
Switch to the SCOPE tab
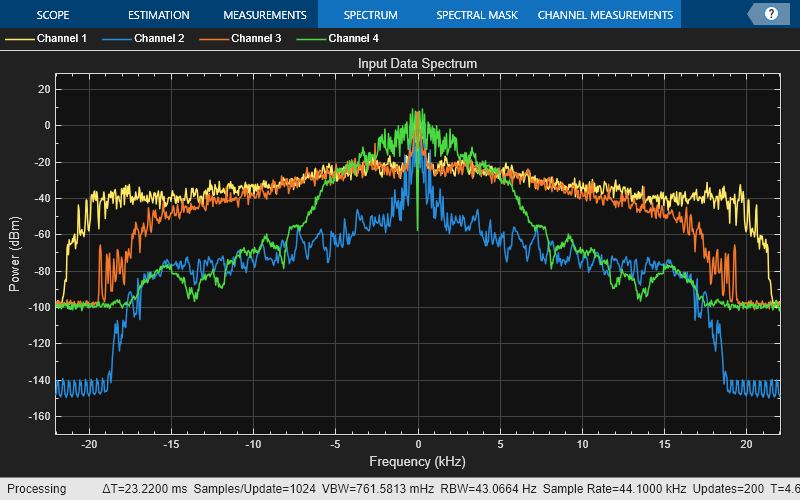click(x=53, y=15)
